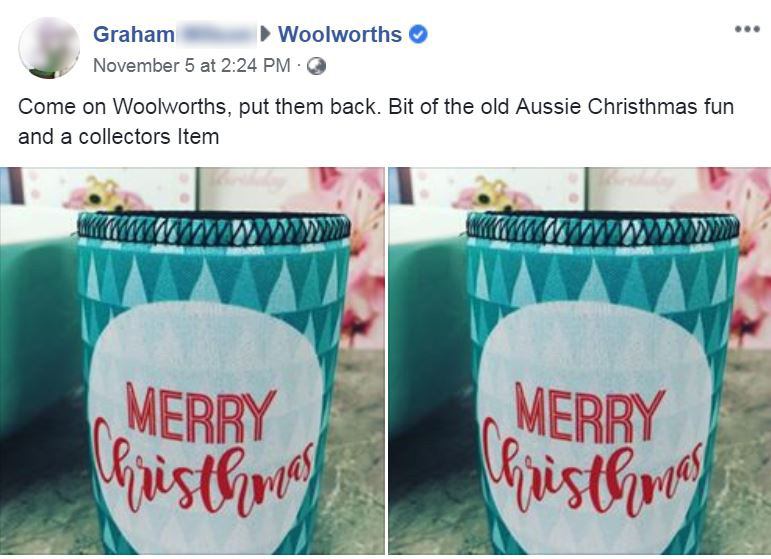Click the post text starting "Come on Woolworths"

(376, 121)
